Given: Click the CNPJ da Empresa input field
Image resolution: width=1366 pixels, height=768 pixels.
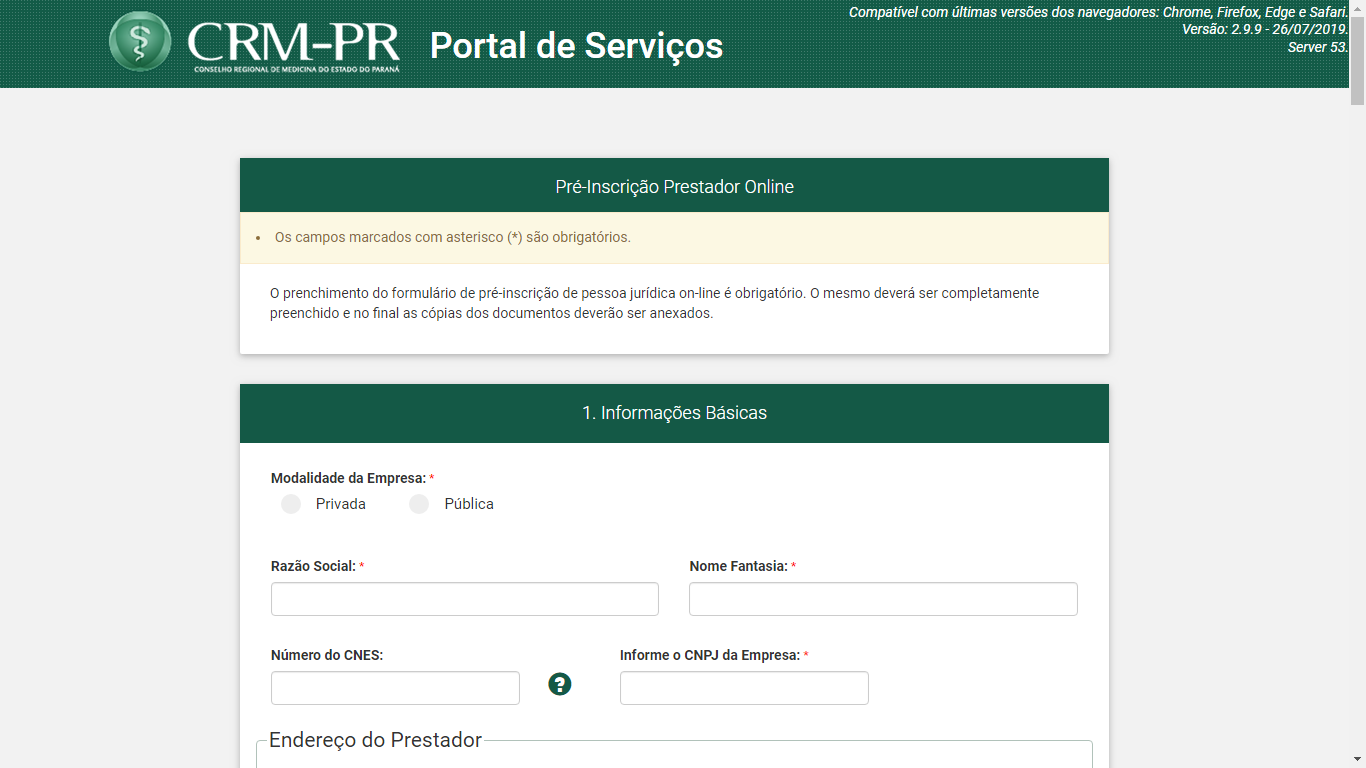Looking at the screenshot, I should 744,688.
